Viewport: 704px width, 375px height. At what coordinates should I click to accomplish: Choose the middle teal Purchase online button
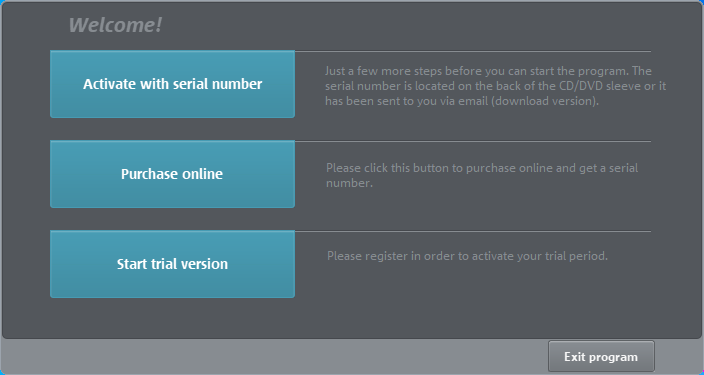172,174
